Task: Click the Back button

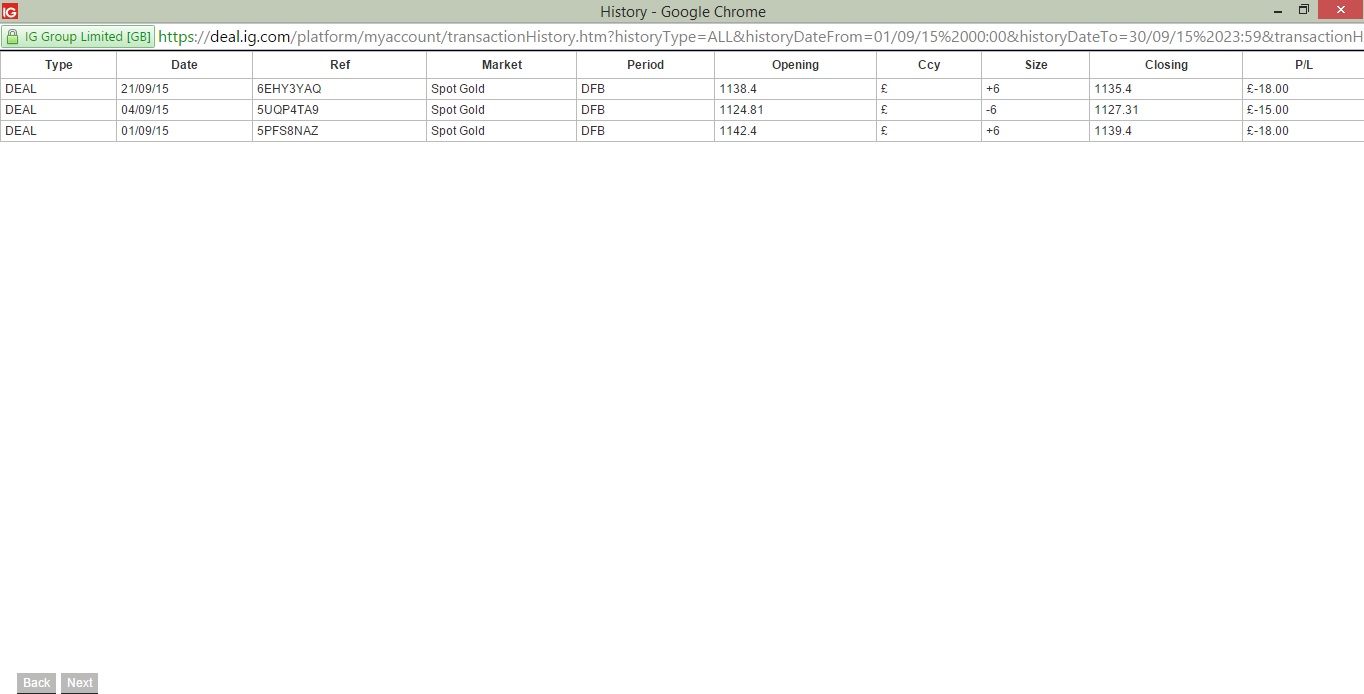Action: (x=37, y=683)
